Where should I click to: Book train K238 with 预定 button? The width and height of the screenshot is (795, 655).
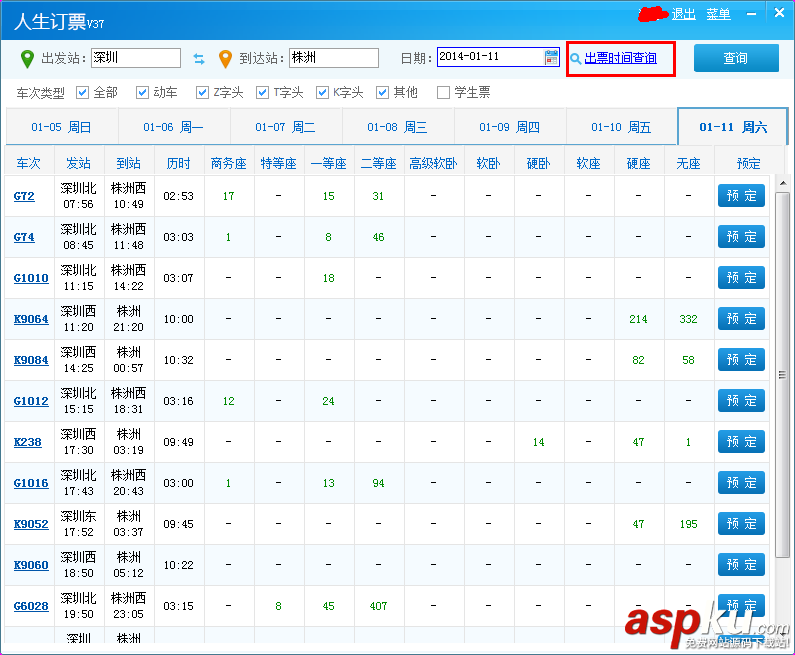pos(741,442)
